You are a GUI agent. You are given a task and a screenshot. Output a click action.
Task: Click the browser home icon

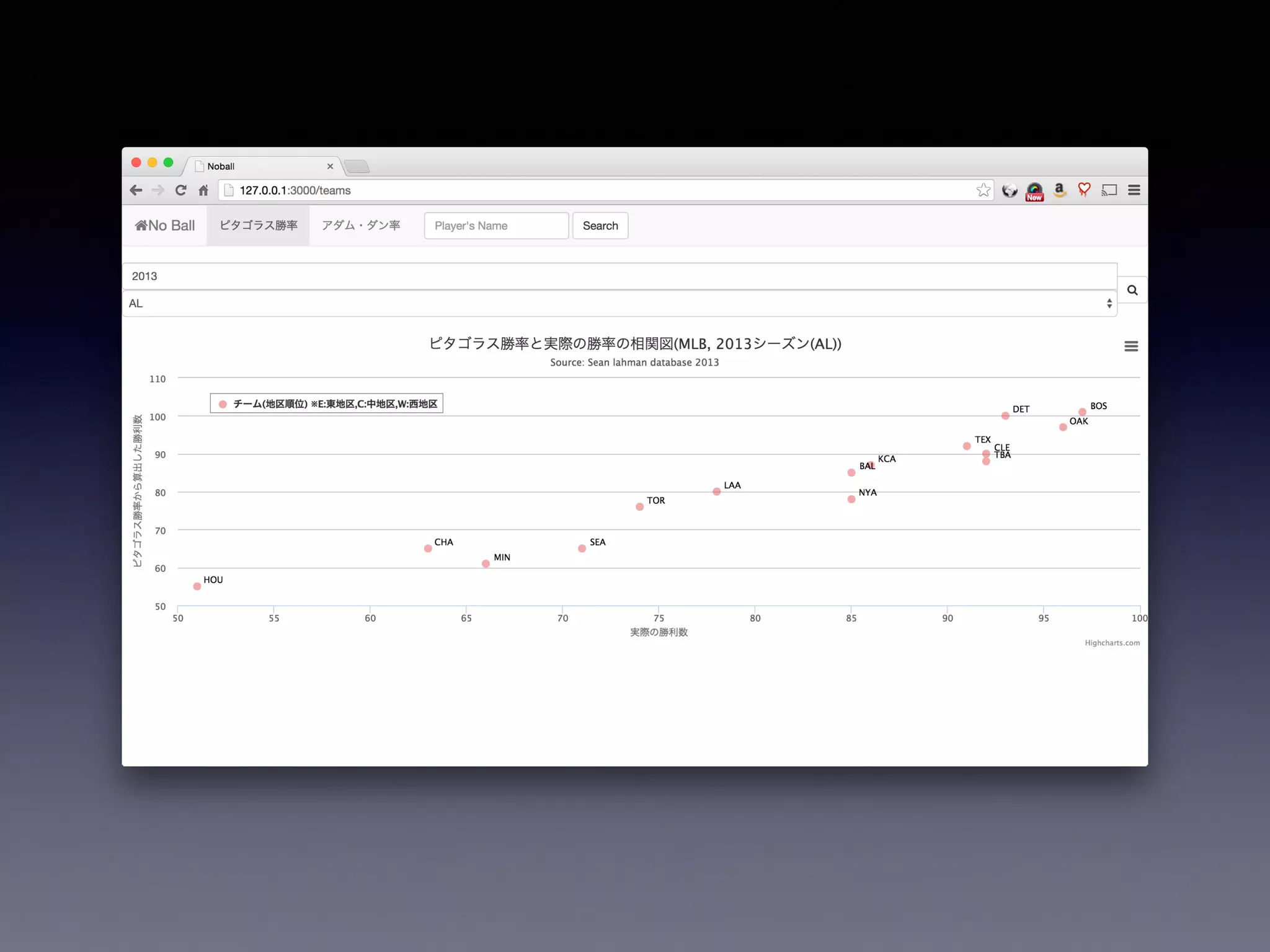tap(203, 190)
